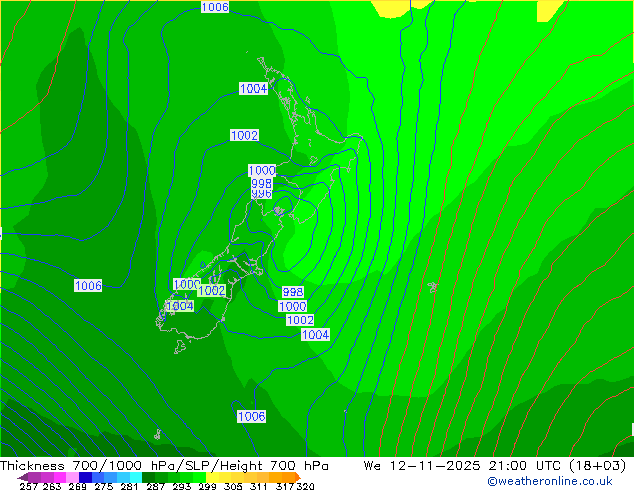Click the 996 isobar label
This screenshot has height=490, width=634.
261,194
